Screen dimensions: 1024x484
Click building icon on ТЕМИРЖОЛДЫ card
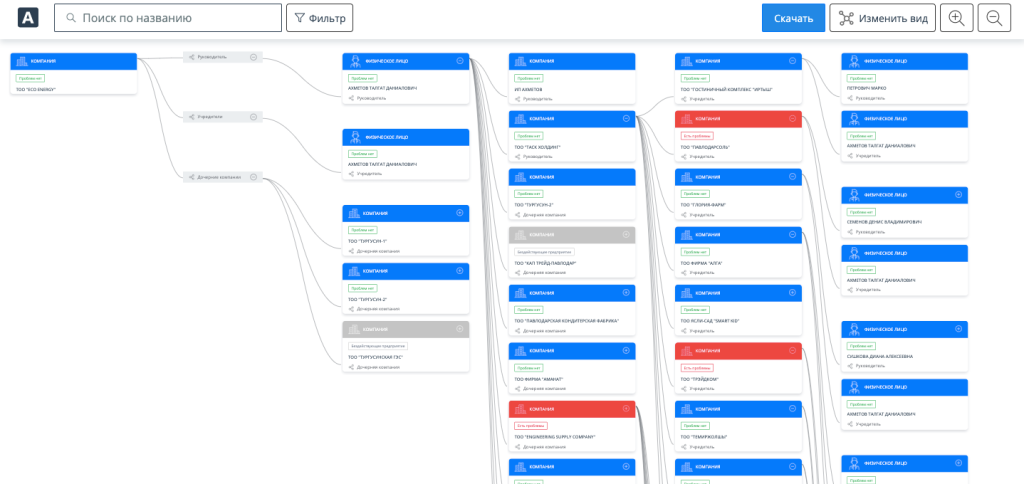pos(688,408)
